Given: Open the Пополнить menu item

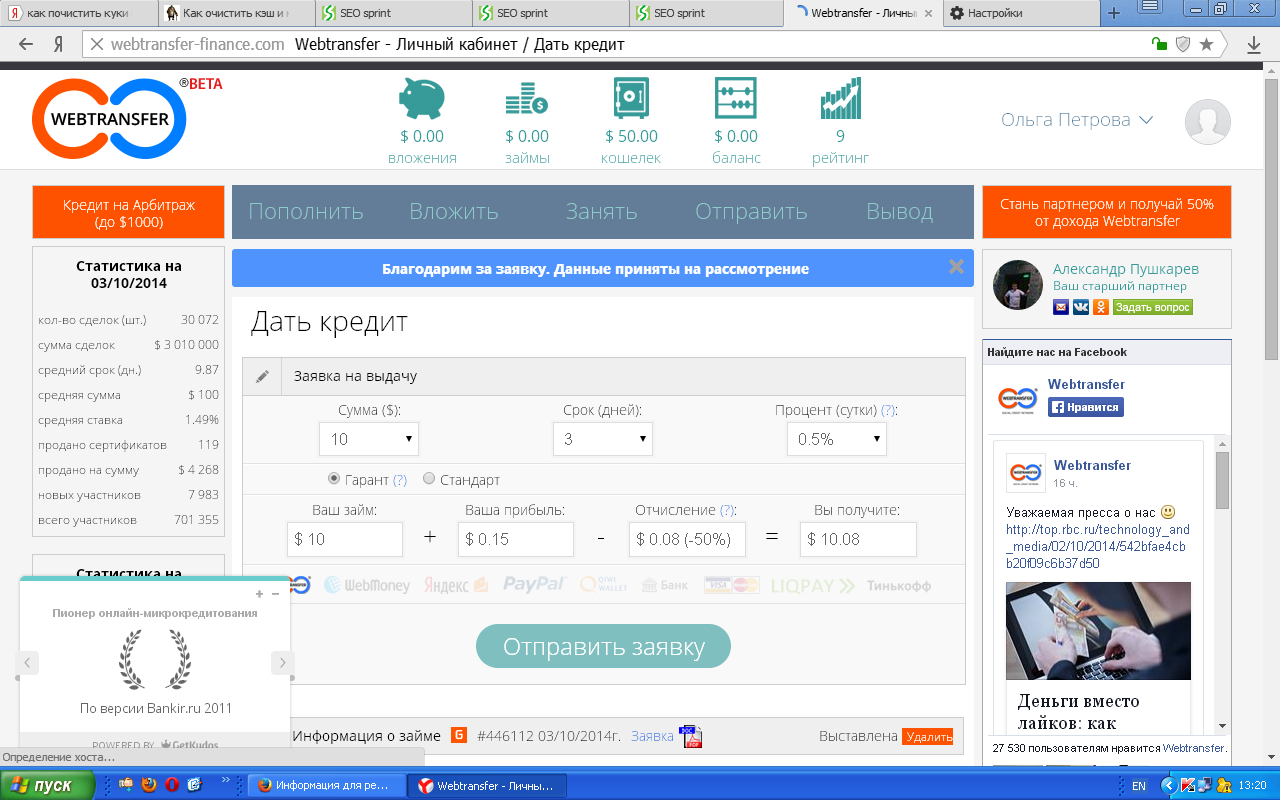Looking at the screenshot, I should [x=306, y=212].
